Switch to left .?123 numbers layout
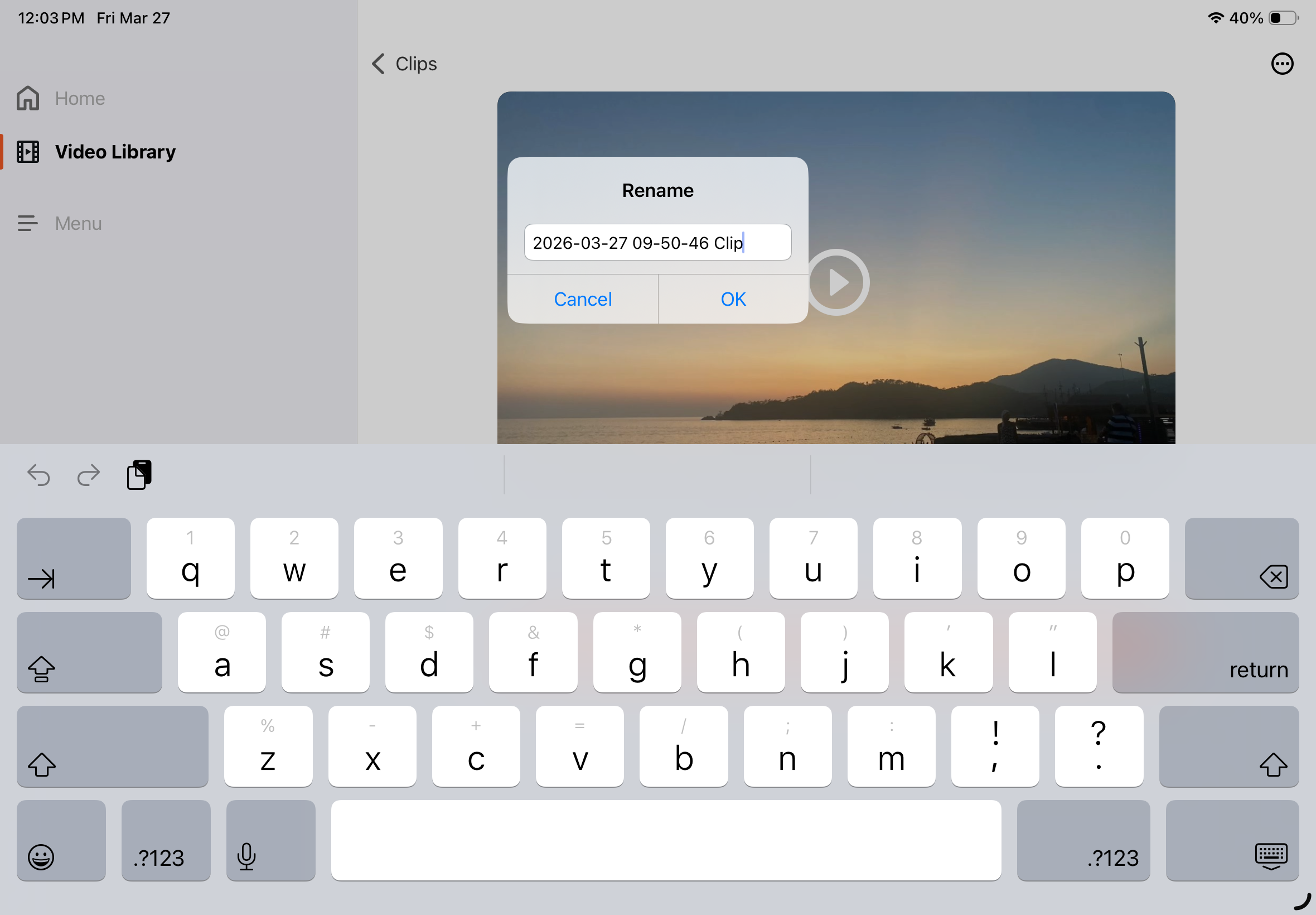The width and height of the screenshot is (1316, 915). 166,841
